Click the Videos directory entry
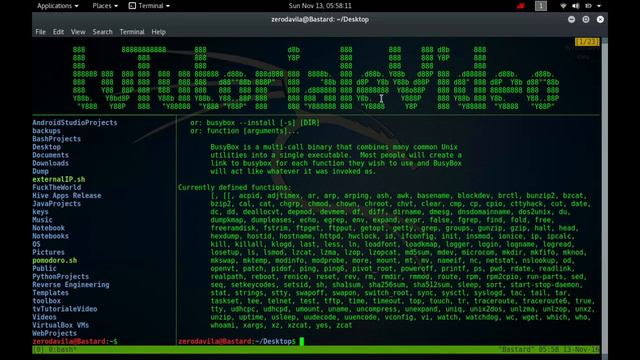The width and height of the screenshot is (640, 360). 44,317
